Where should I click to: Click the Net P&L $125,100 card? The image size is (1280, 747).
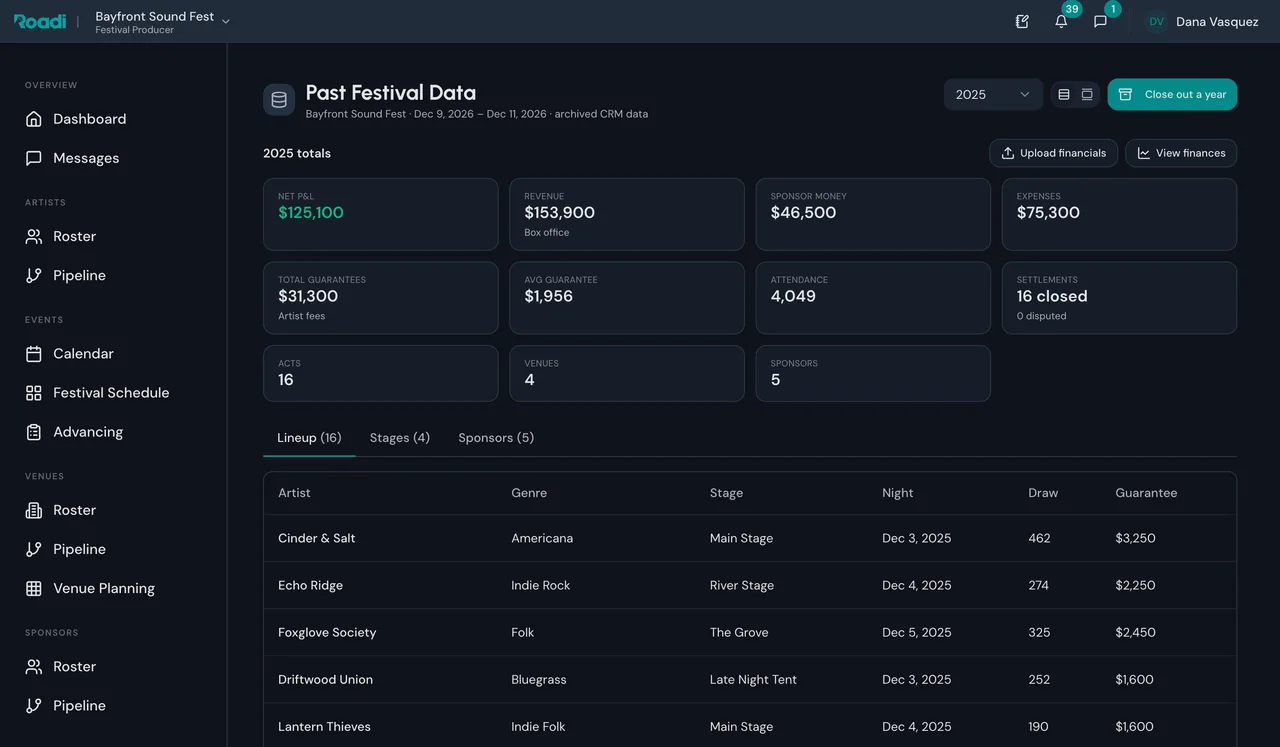[x=380, y=214]
